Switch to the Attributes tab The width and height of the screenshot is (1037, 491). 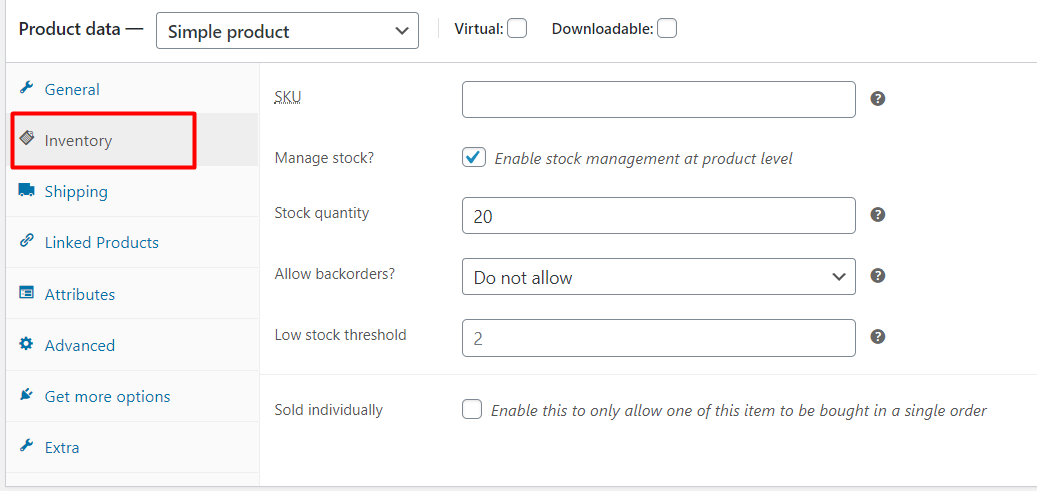[80, 294]
